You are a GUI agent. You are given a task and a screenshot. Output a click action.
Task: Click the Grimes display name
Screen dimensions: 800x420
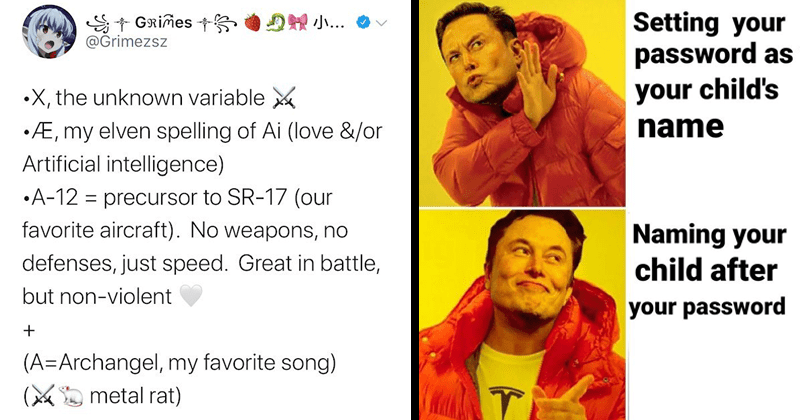[x=163, y=22]
